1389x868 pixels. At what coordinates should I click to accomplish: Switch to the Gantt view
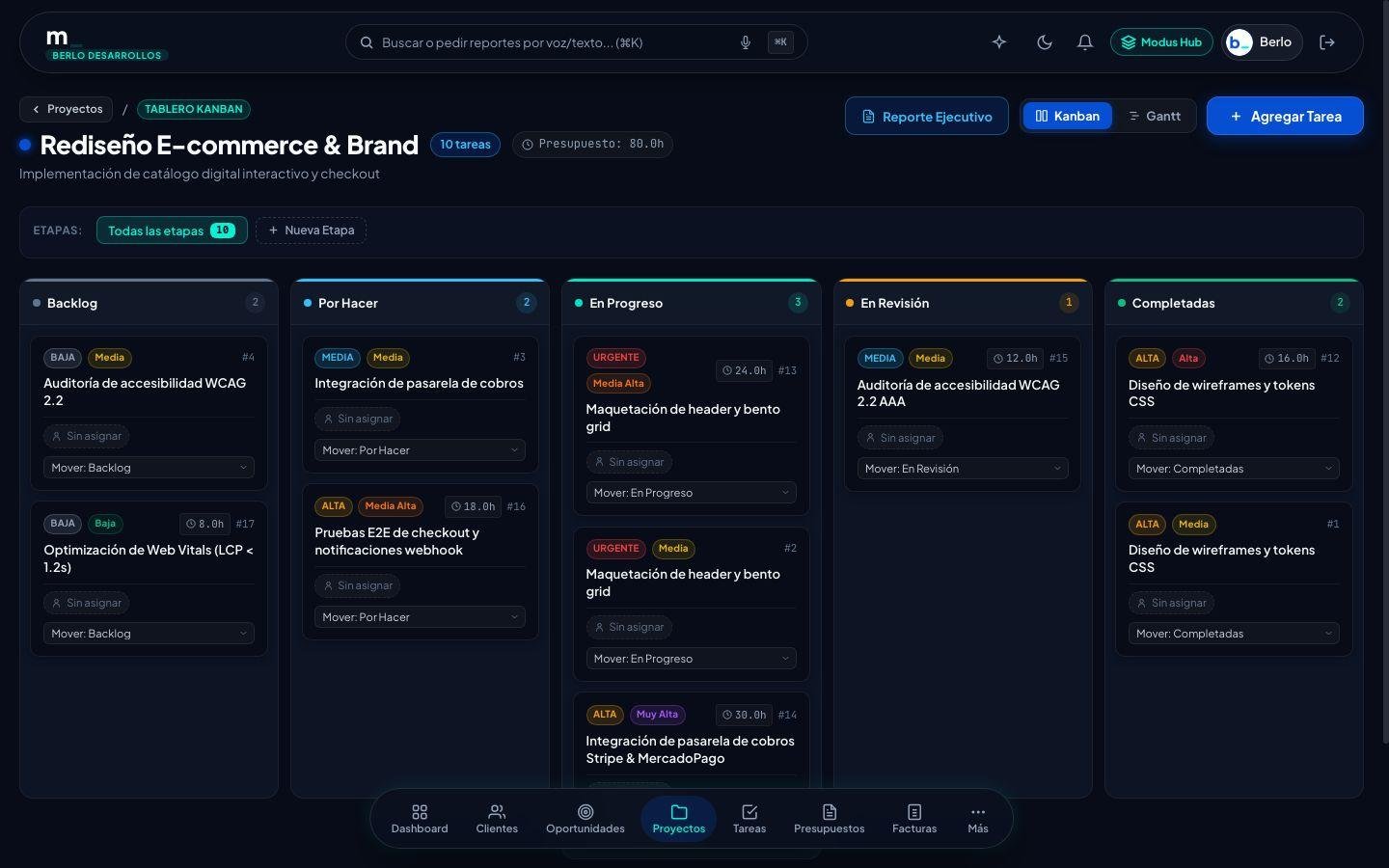tap(1155, 117)
